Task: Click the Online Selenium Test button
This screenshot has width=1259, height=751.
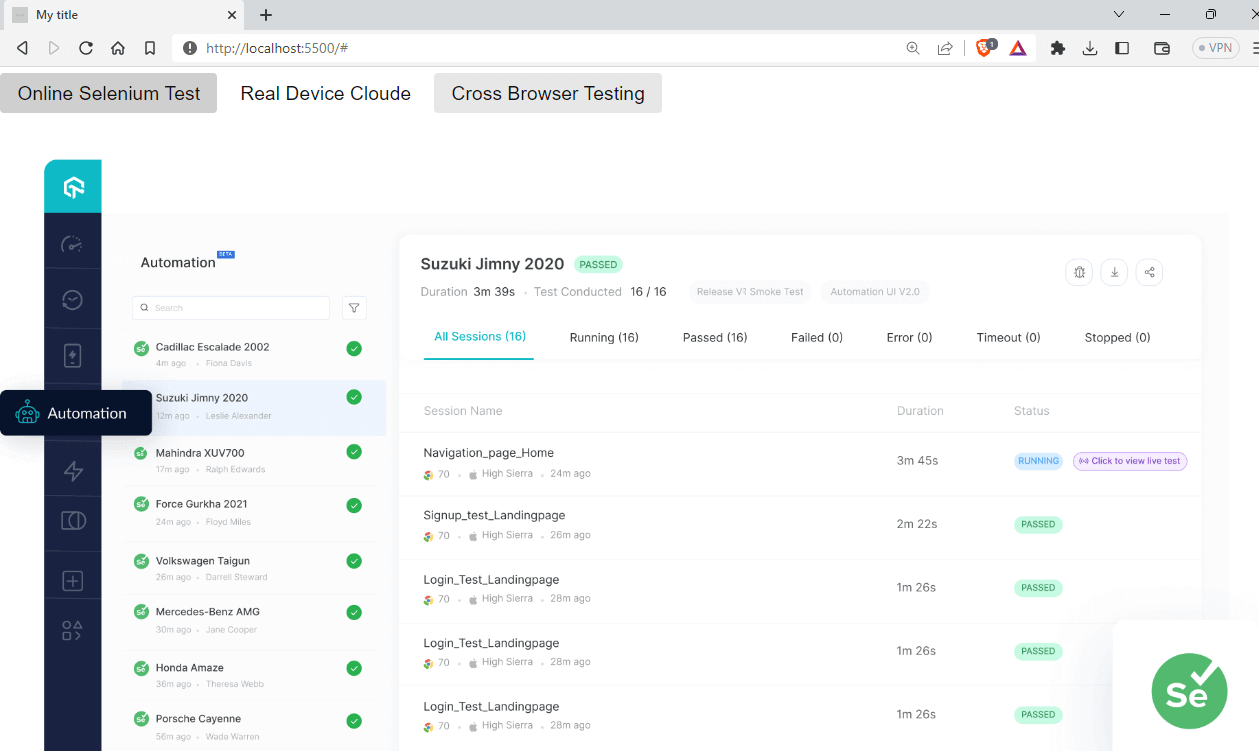Action: pyautogui.click(x=109, y=92)
